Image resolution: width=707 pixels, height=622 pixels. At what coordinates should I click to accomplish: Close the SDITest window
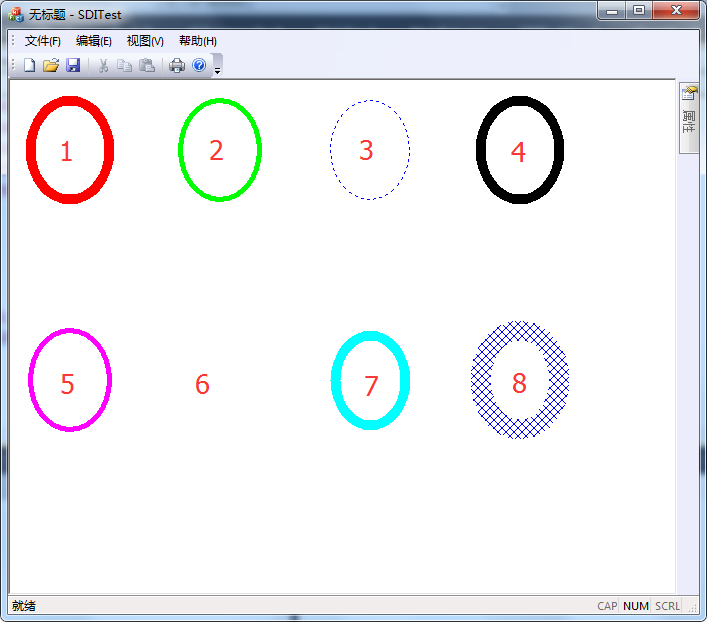pyautogui.click(x=676, y=11)
